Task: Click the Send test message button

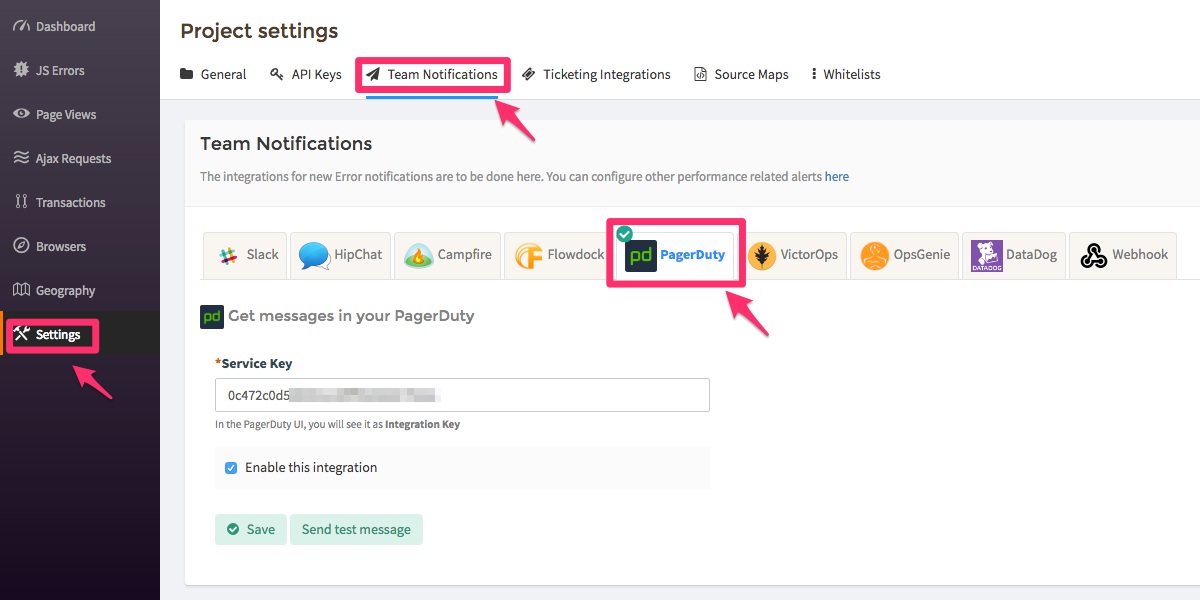Action: click(356, 529)
